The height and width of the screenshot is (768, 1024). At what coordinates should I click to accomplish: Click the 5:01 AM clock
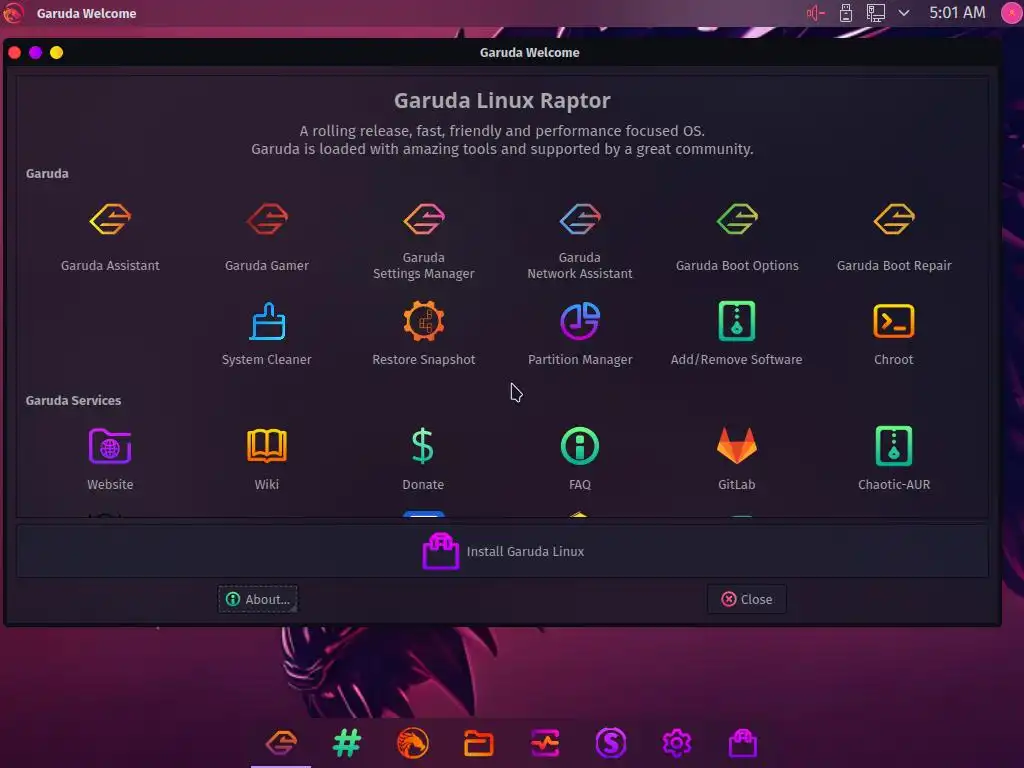(957, 13)
